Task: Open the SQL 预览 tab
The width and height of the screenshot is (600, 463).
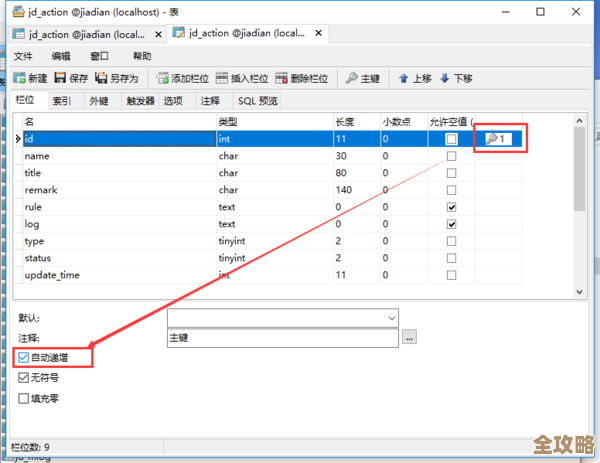Action: pos(257,100)
